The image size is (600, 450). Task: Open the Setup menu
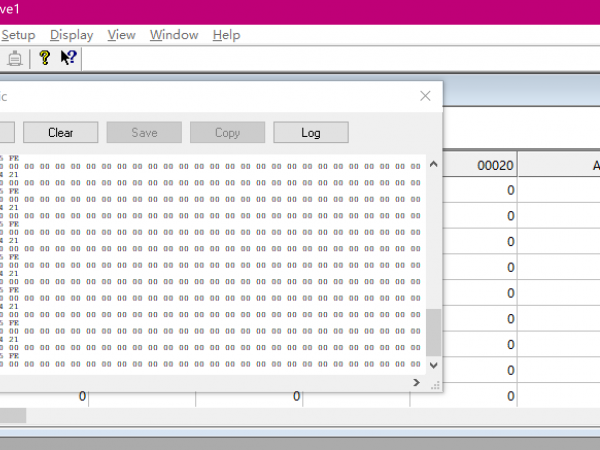coord(18,35)
